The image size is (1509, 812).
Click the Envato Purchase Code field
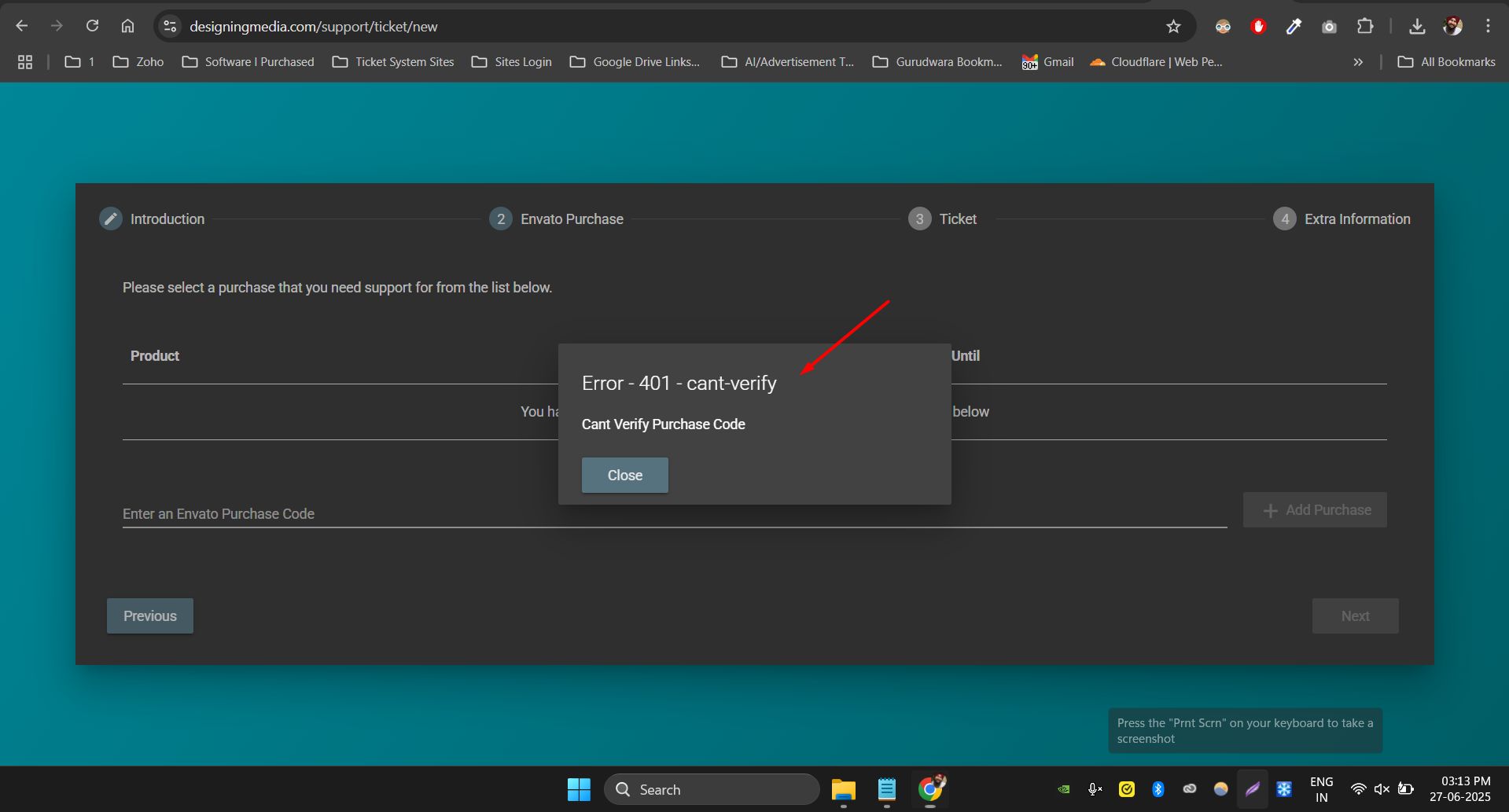[x=675, y=513]
